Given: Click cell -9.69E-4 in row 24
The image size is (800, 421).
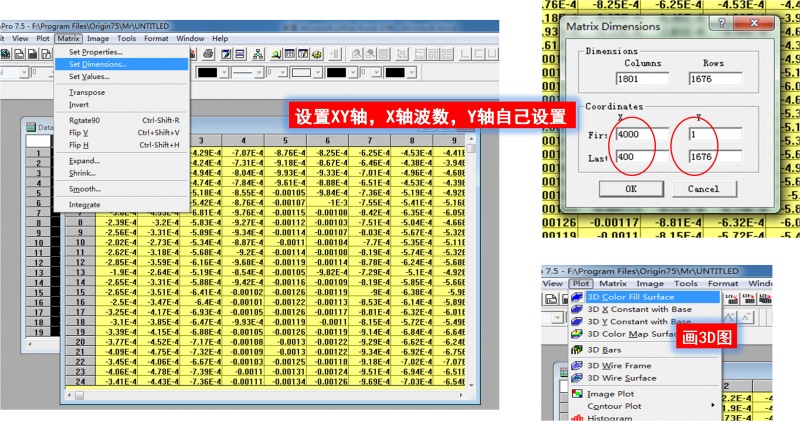Looking at the screenshot, I should [369, 381].
